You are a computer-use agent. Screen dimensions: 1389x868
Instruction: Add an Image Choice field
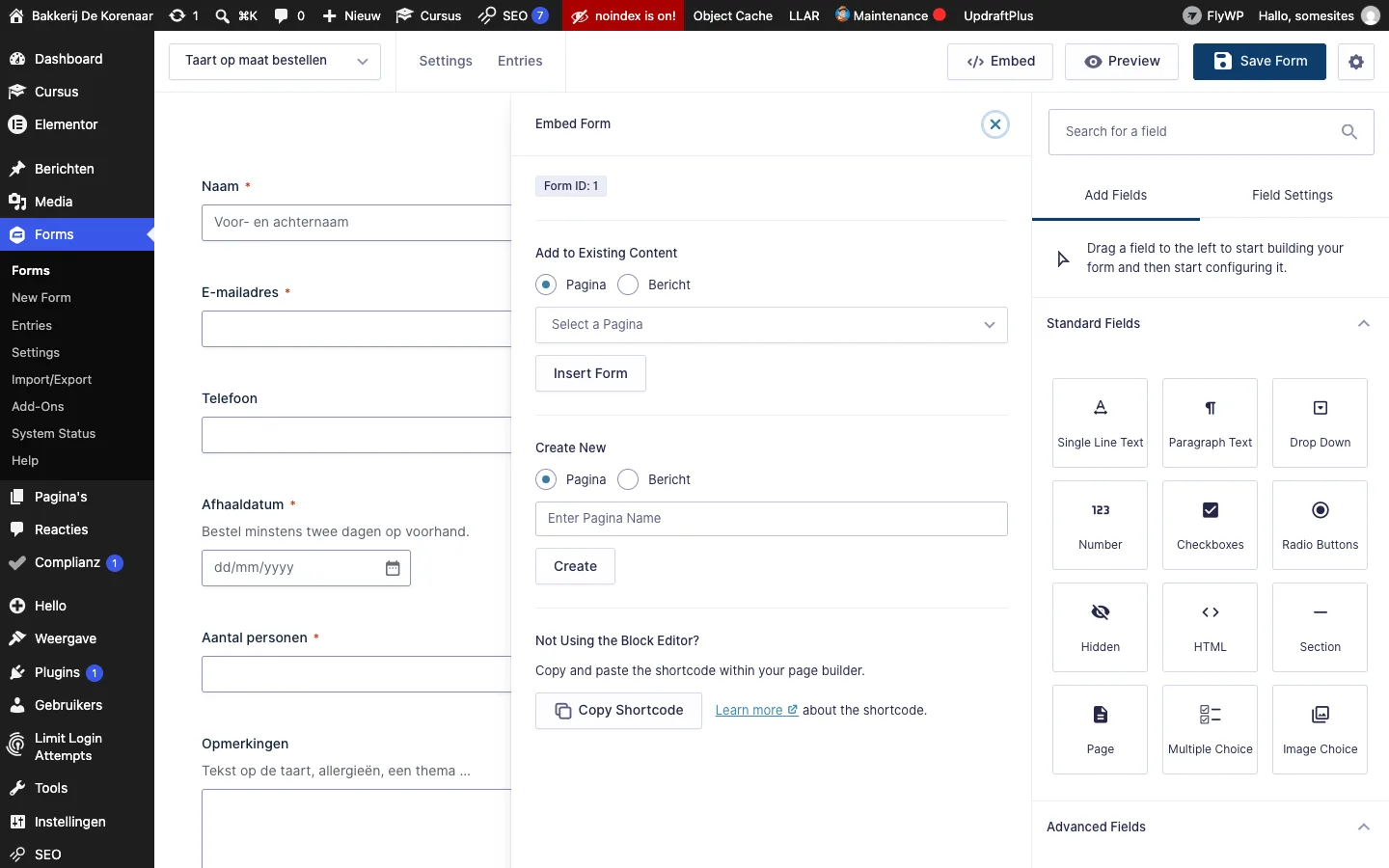click(x=1320, y=730)
